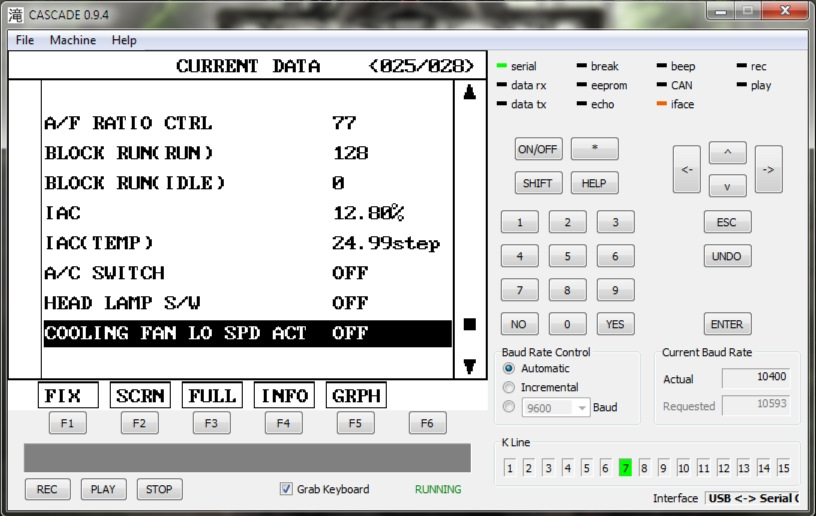816x516 pixels.
Task: Click the scroll position square marker
Action: (x=469, y=324)
